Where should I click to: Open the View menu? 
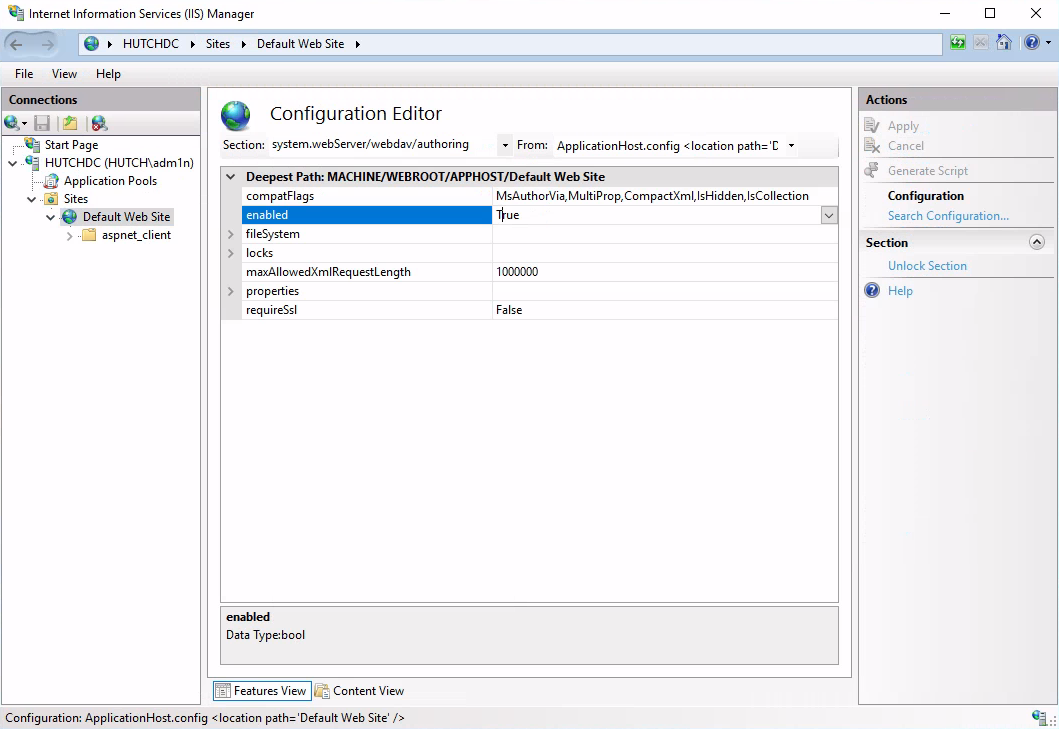point(64,74)
